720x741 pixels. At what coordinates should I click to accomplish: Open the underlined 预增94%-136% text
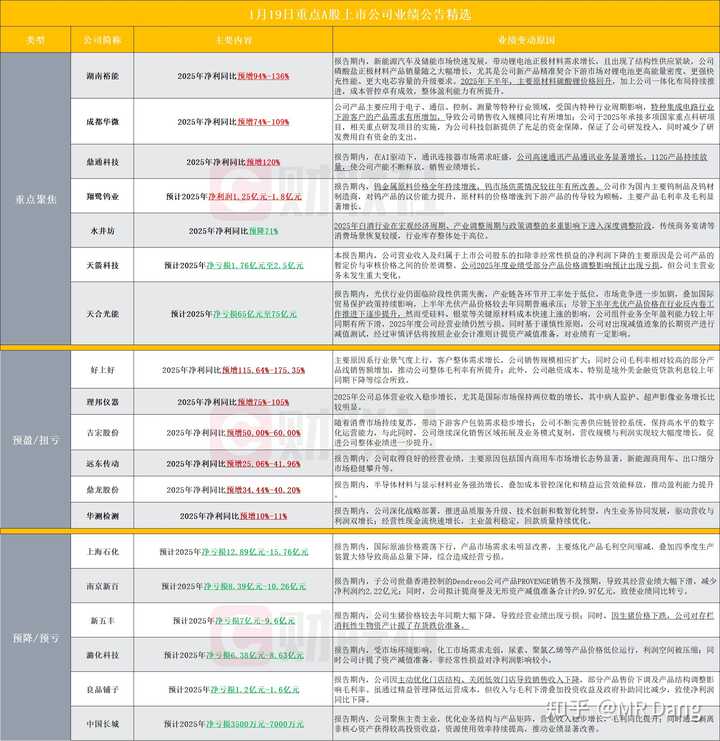pos(264,76)
